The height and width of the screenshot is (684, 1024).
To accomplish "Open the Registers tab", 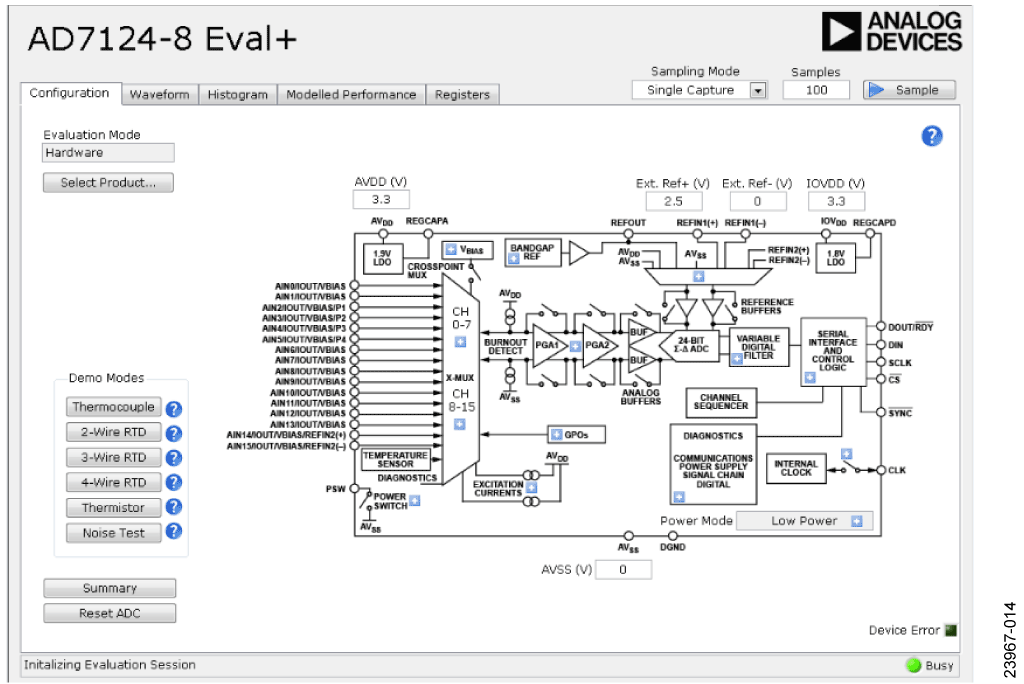I will pos(462,95).
